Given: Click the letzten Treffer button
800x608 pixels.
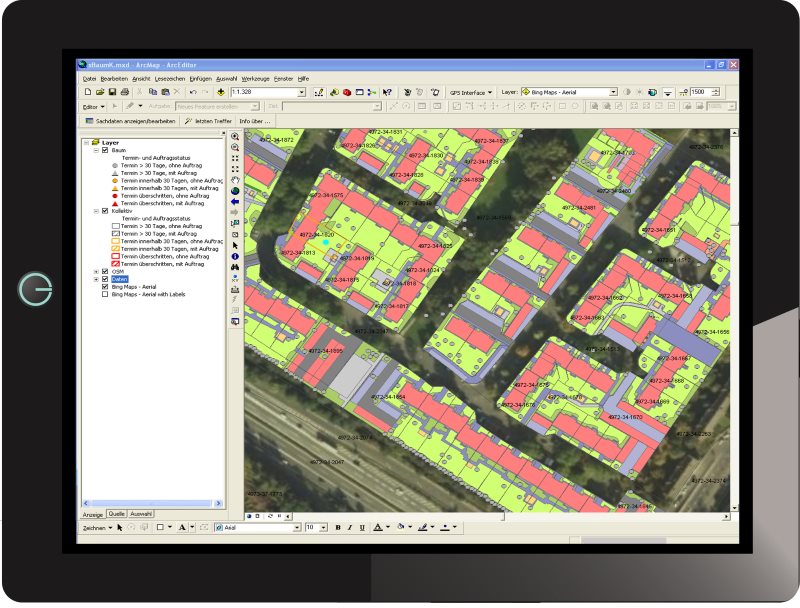Looking at the screenshot, I should 208,120.
